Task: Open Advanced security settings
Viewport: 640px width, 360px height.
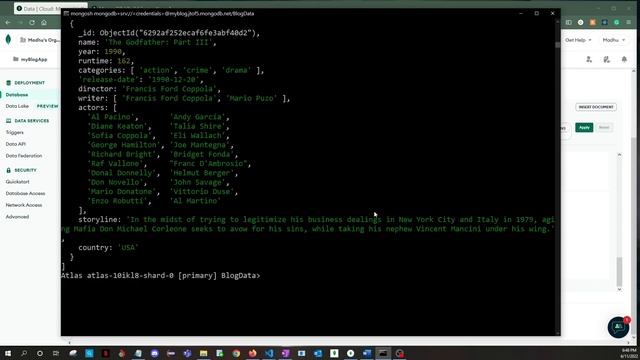Action: (x=17, y=217)
